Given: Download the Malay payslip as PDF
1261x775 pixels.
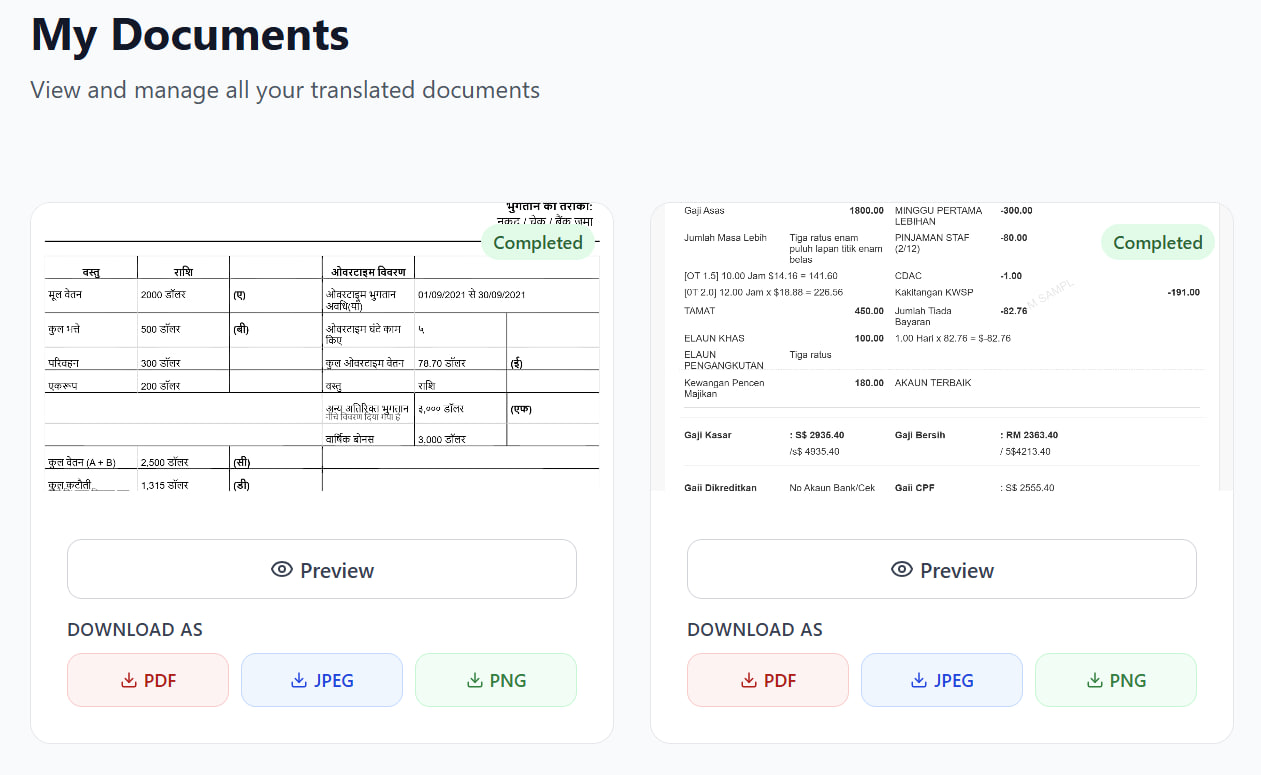Looking at the screenshot, I should point(768,680).
